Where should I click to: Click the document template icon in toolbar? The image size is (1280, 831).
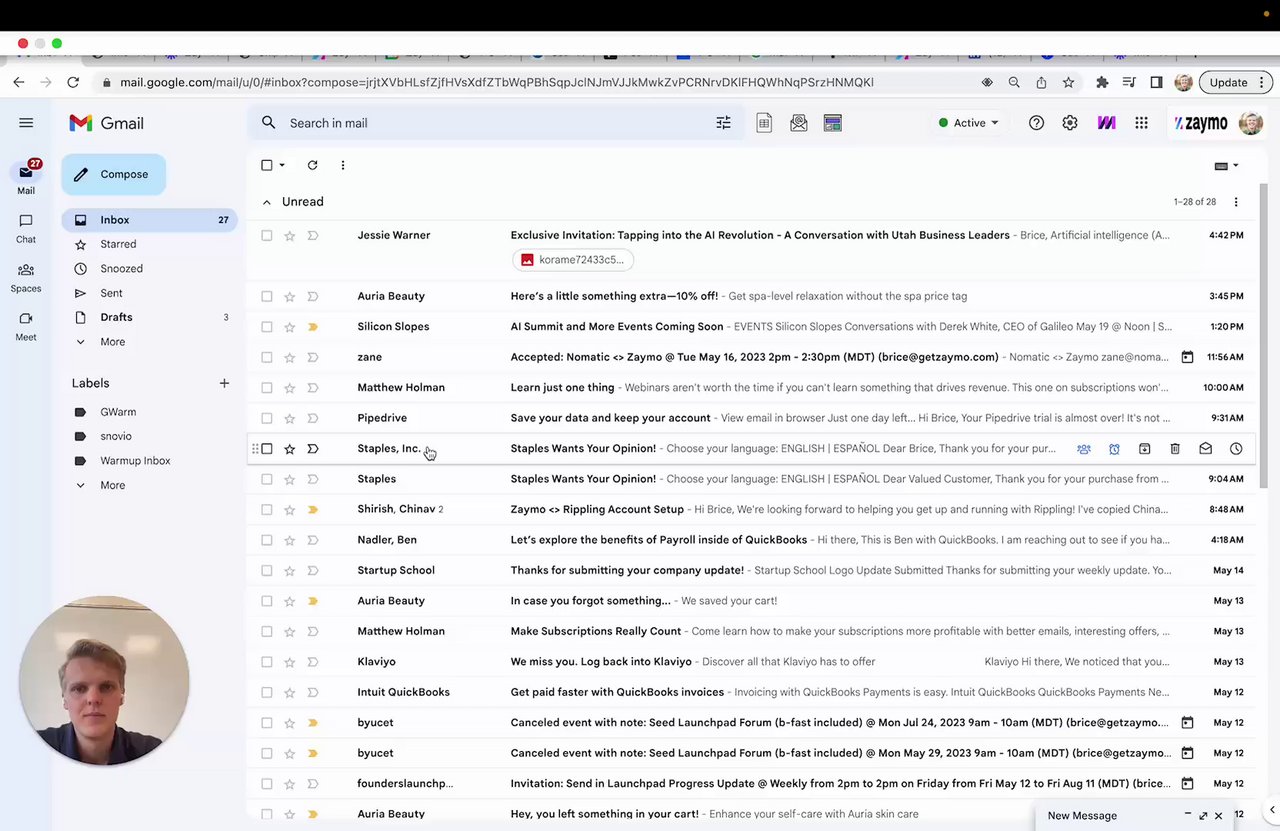[764, 123]
